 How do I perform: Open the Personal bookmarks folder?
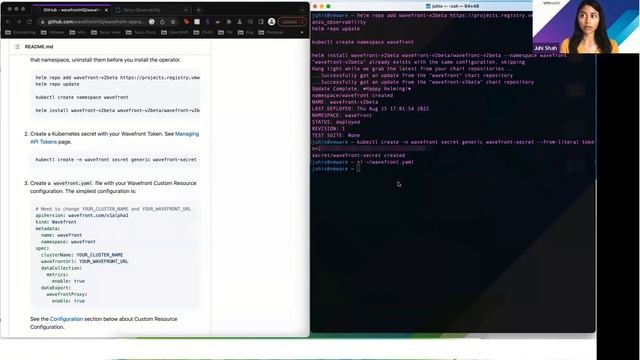point(271,32)
